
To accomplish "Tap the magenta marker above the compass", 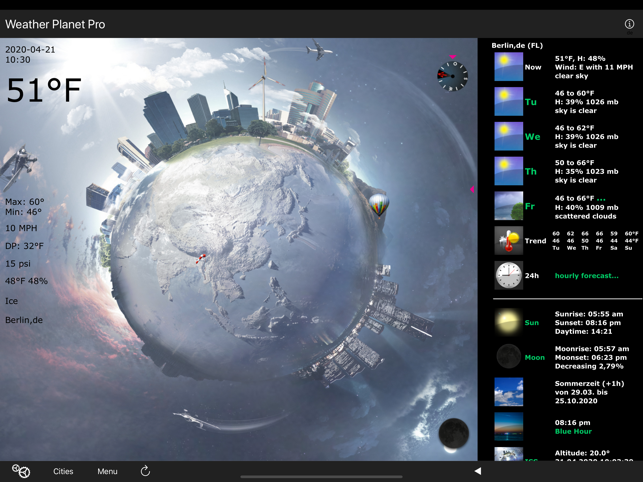I will 452,57.
